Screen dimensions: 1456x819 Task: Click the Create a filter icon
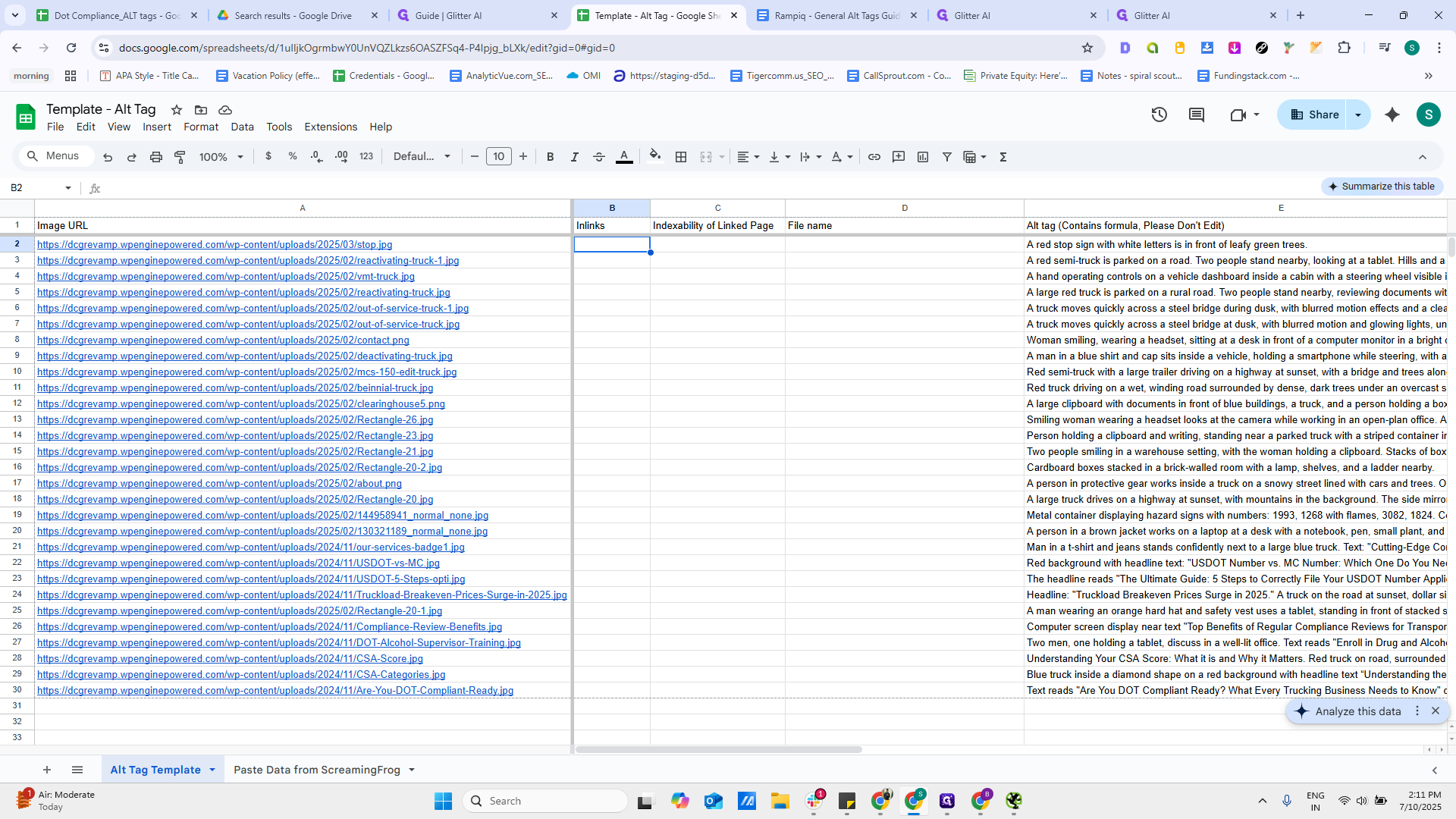[946, 157]
